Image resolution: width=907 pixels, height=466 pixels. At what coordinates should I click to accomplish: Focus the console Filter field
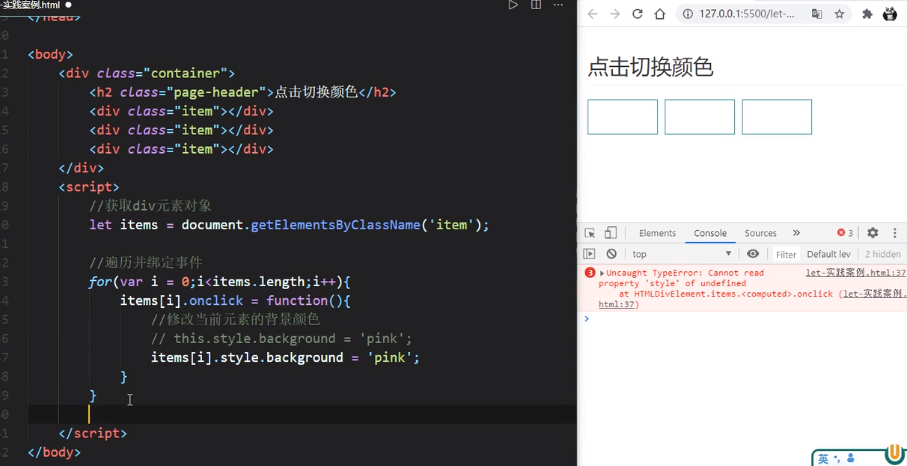pyautogui.click(x=786, y=254)
